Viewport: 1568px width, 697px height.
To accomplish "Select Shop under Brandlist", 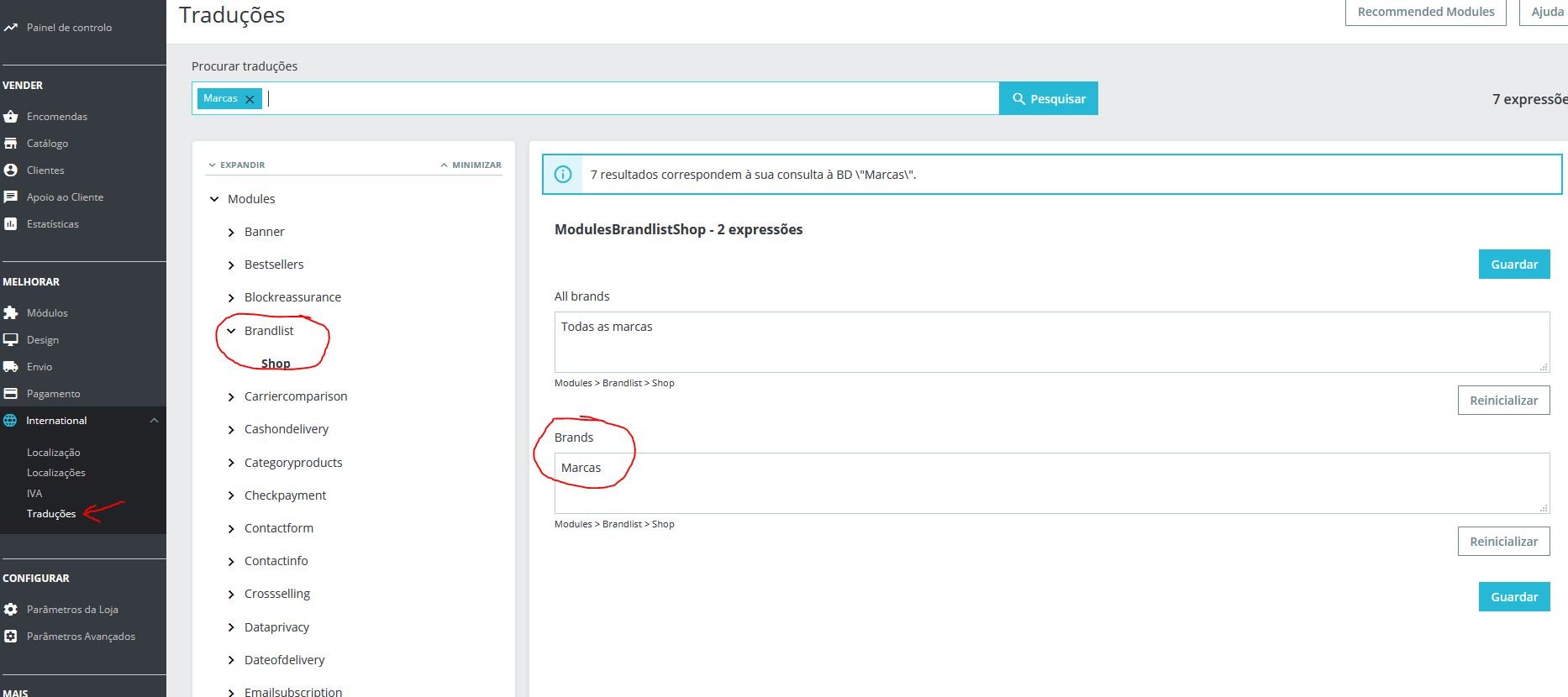I will click(276, 364).
